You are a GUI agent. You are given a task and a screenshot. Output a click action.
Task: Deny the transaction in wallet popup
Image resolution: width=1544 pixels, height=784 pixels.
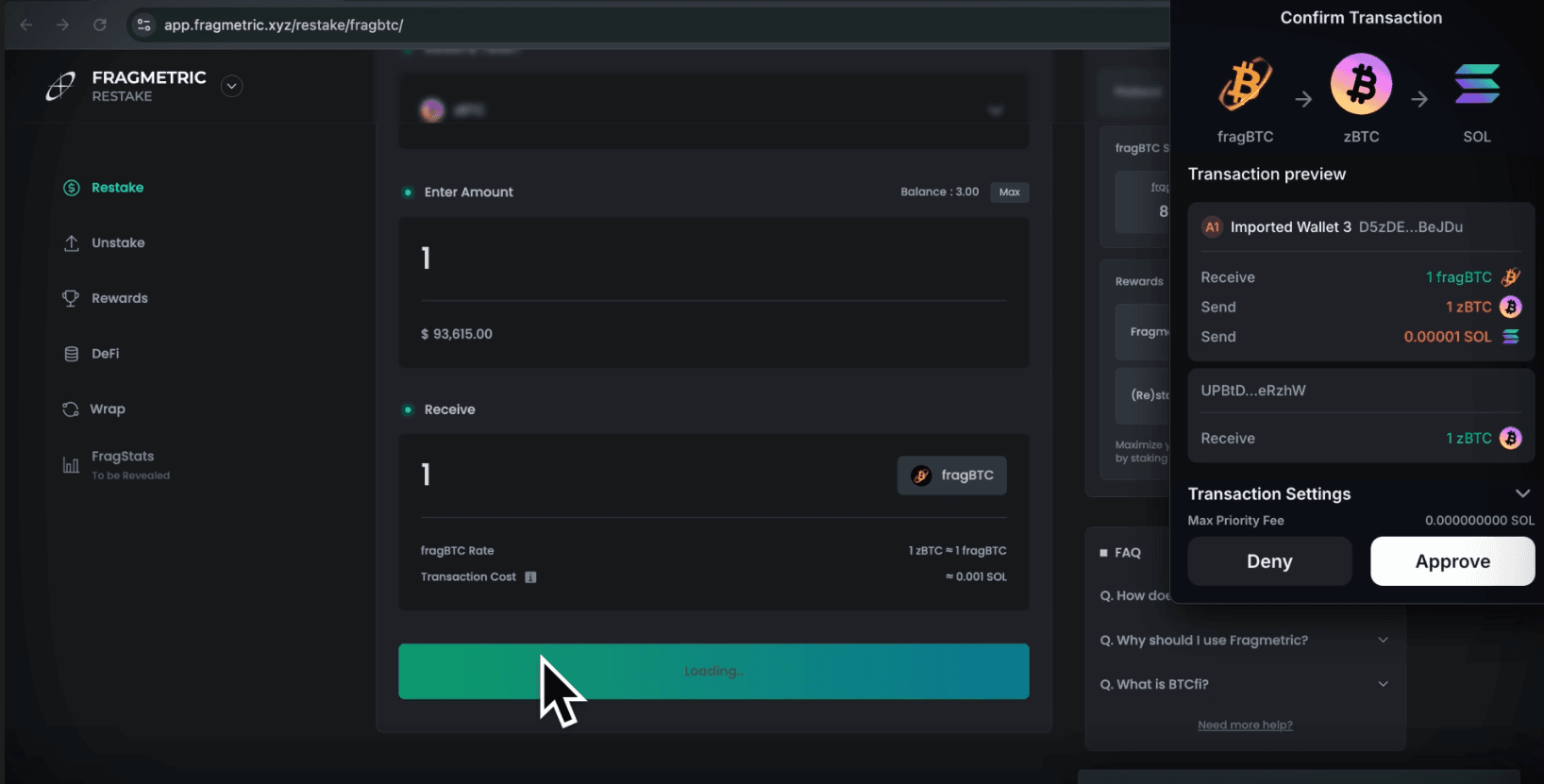coord(1269,561)
